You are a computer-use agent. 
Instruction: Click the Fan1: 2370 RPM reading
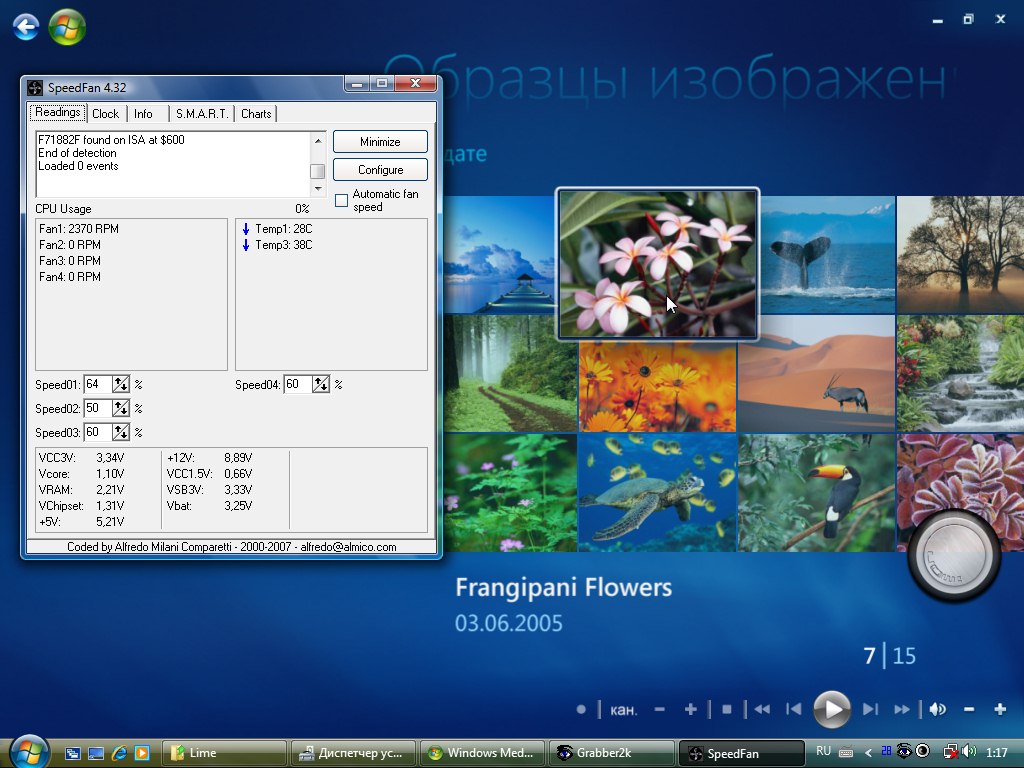pos(78,229)
